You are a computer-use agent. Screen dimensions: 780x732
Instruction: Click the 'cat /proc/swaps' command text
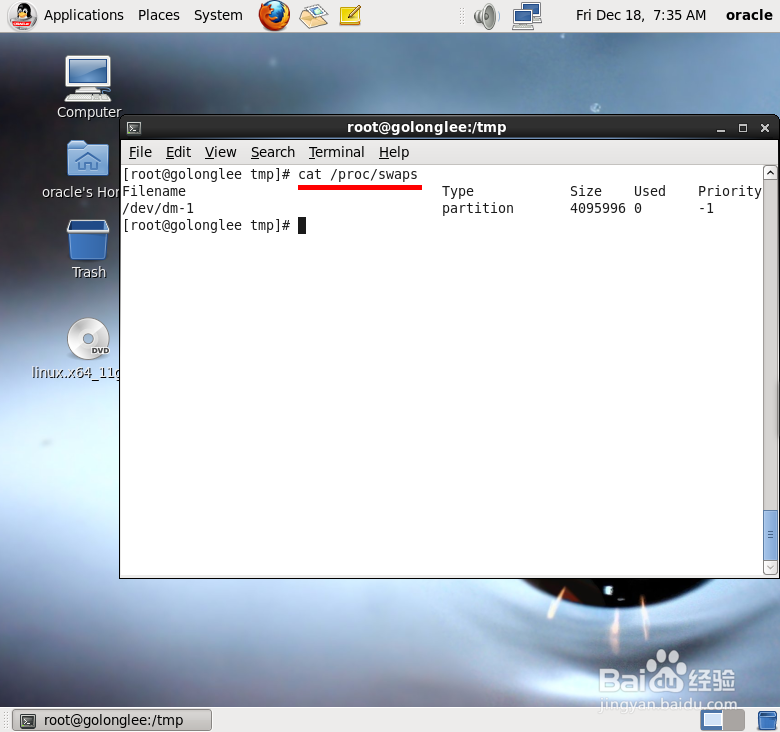click(358, 175)
